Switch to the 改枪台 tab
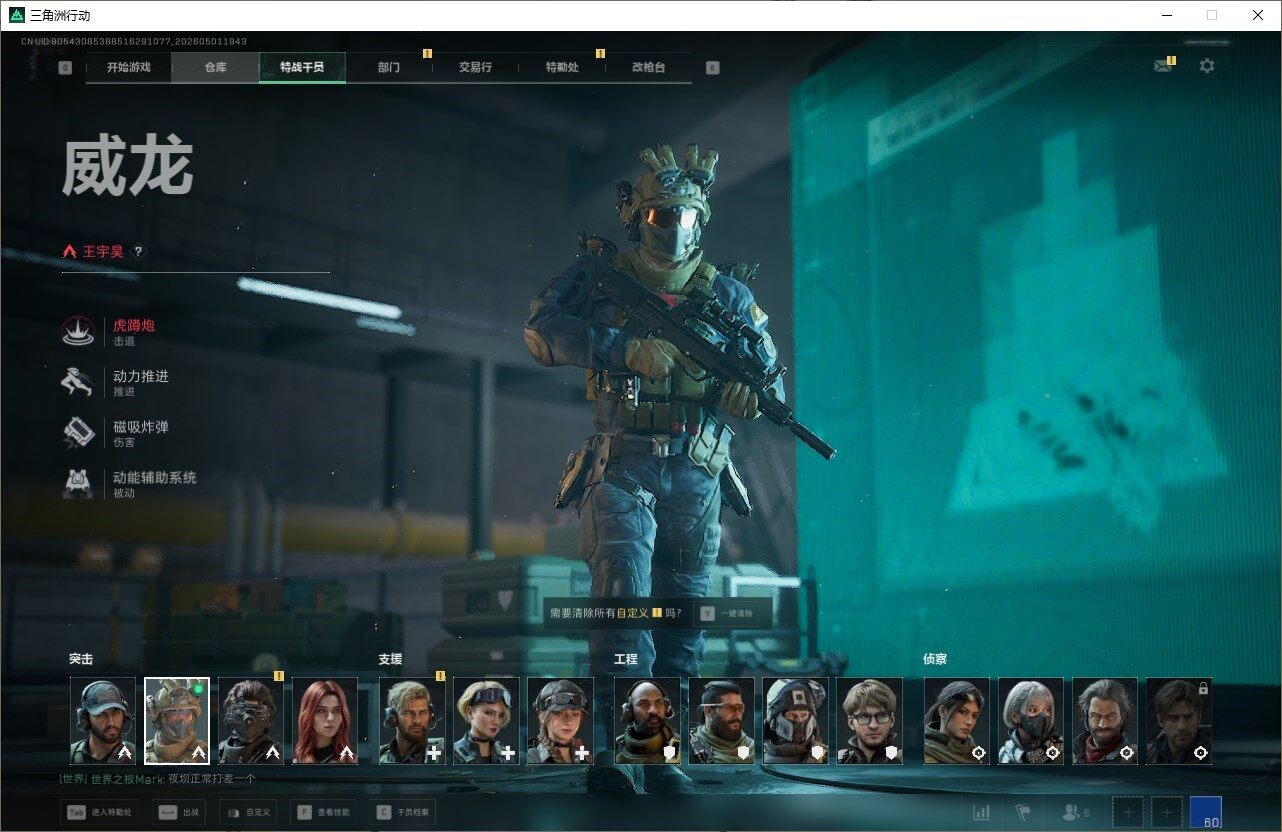Screen dimensions: 1282x832 649,68
